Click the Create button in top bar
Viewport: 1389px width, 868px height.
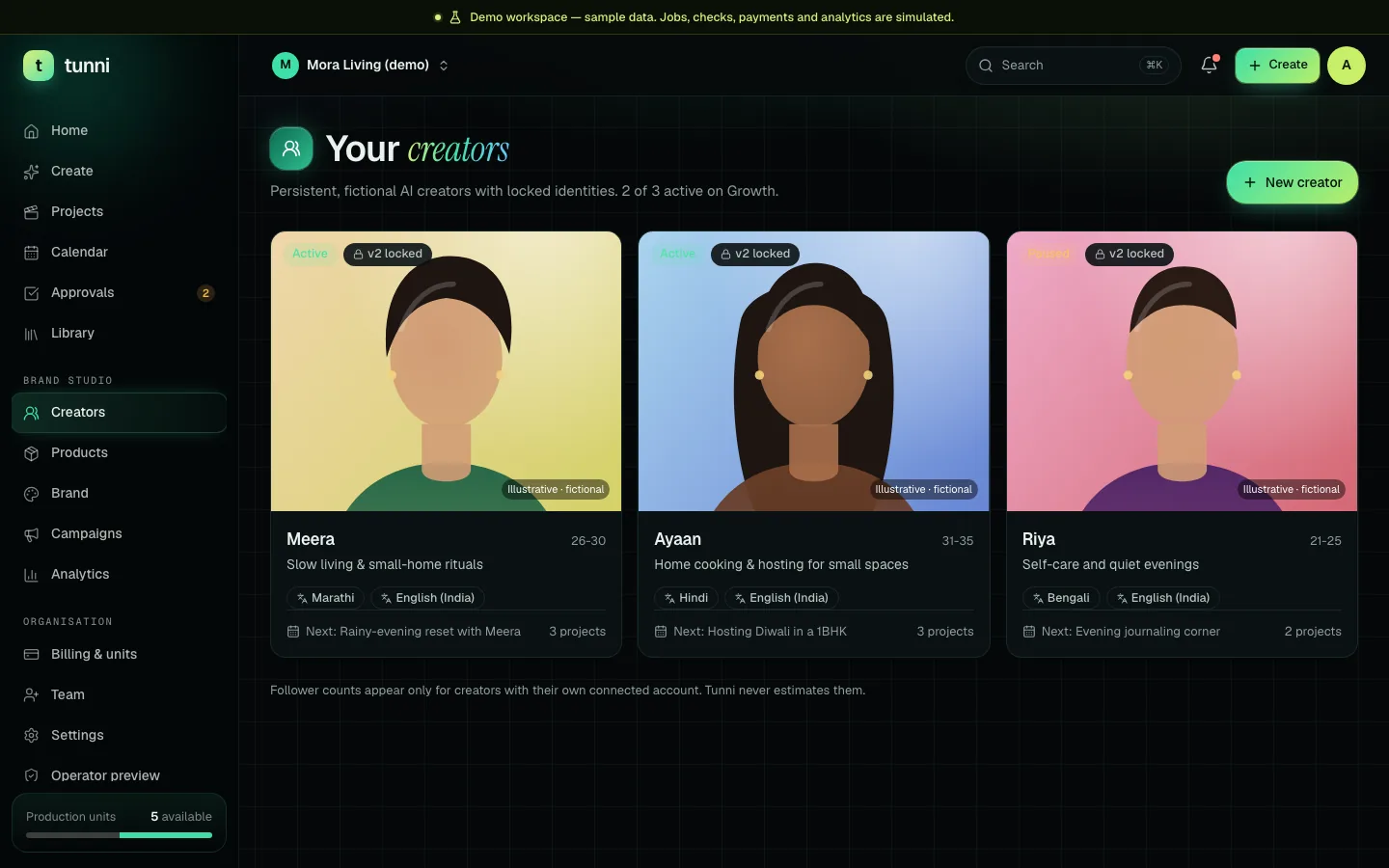(x=1277, y=66)
